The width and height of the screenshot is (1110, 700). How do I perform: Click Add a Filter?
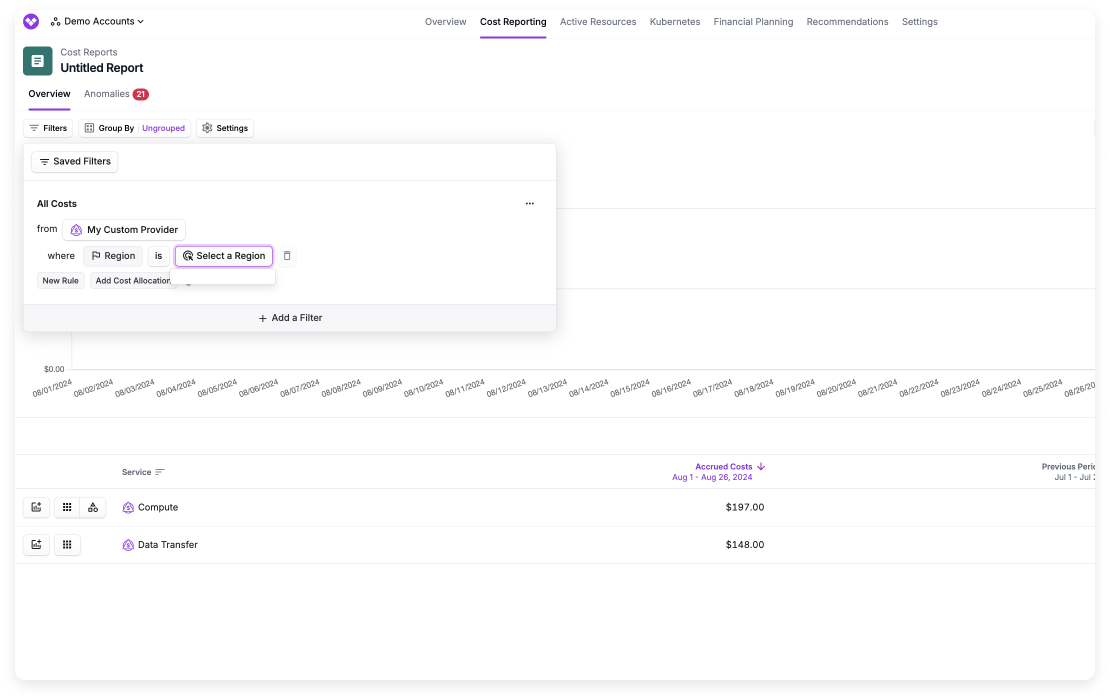290,319
